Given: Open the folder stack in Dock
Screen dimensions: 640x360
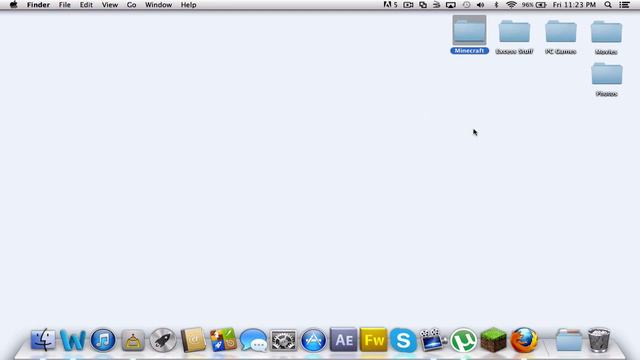Looking at the screenshot, I should pos(569,340).
